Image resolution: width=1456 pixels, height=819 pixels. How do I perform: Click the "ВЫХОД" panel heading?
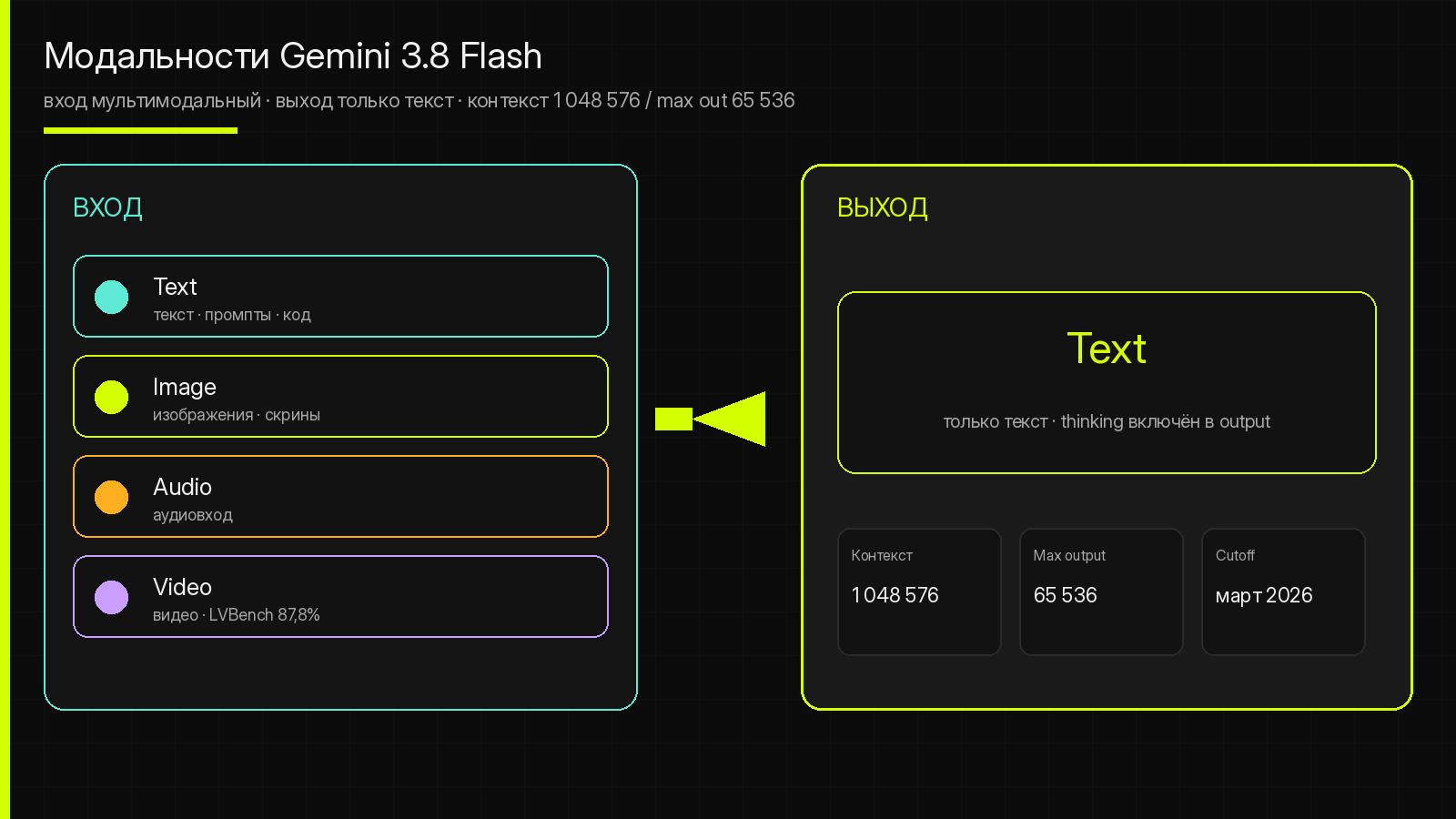click(x=883, y=208)
